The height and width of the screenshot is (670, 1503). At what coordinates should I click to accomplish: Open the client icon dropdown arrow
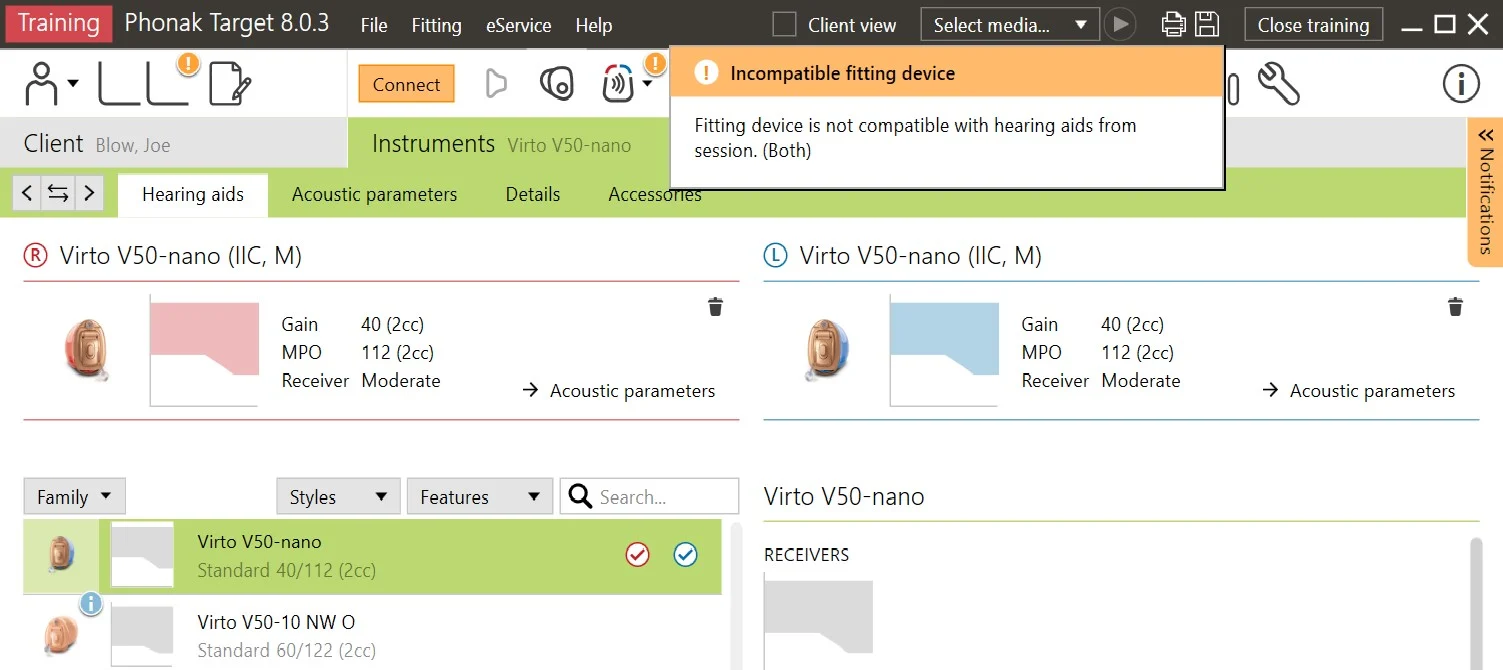pos(73,84)
